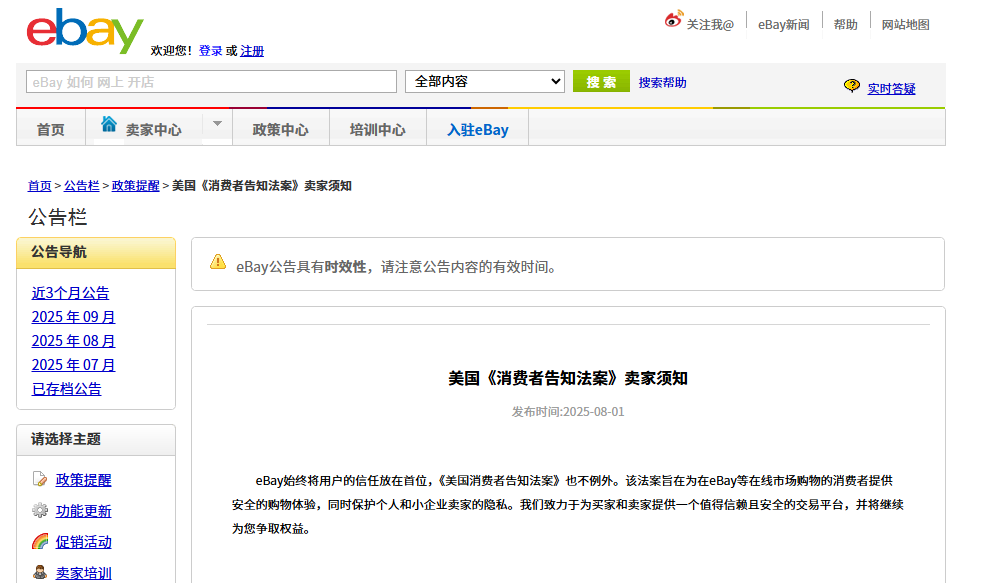This screenshot has width=983, height=583.
Task: Open 网站地图 in the top bar
Action: click(x=905, y=24)
